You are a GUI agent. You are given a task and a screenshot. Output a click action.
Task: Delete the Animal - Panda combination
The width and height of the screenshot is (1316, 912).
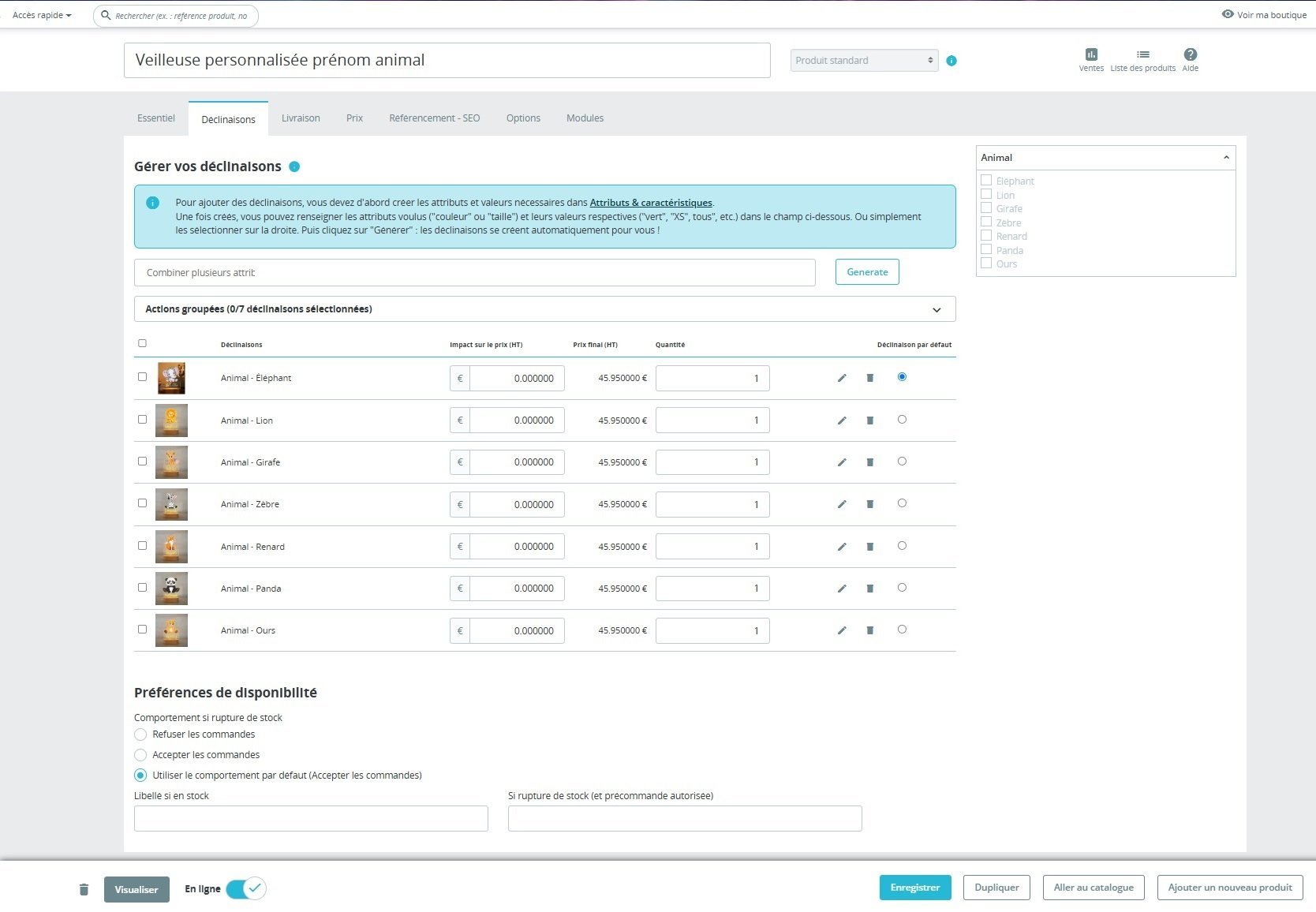pos(870,589)
